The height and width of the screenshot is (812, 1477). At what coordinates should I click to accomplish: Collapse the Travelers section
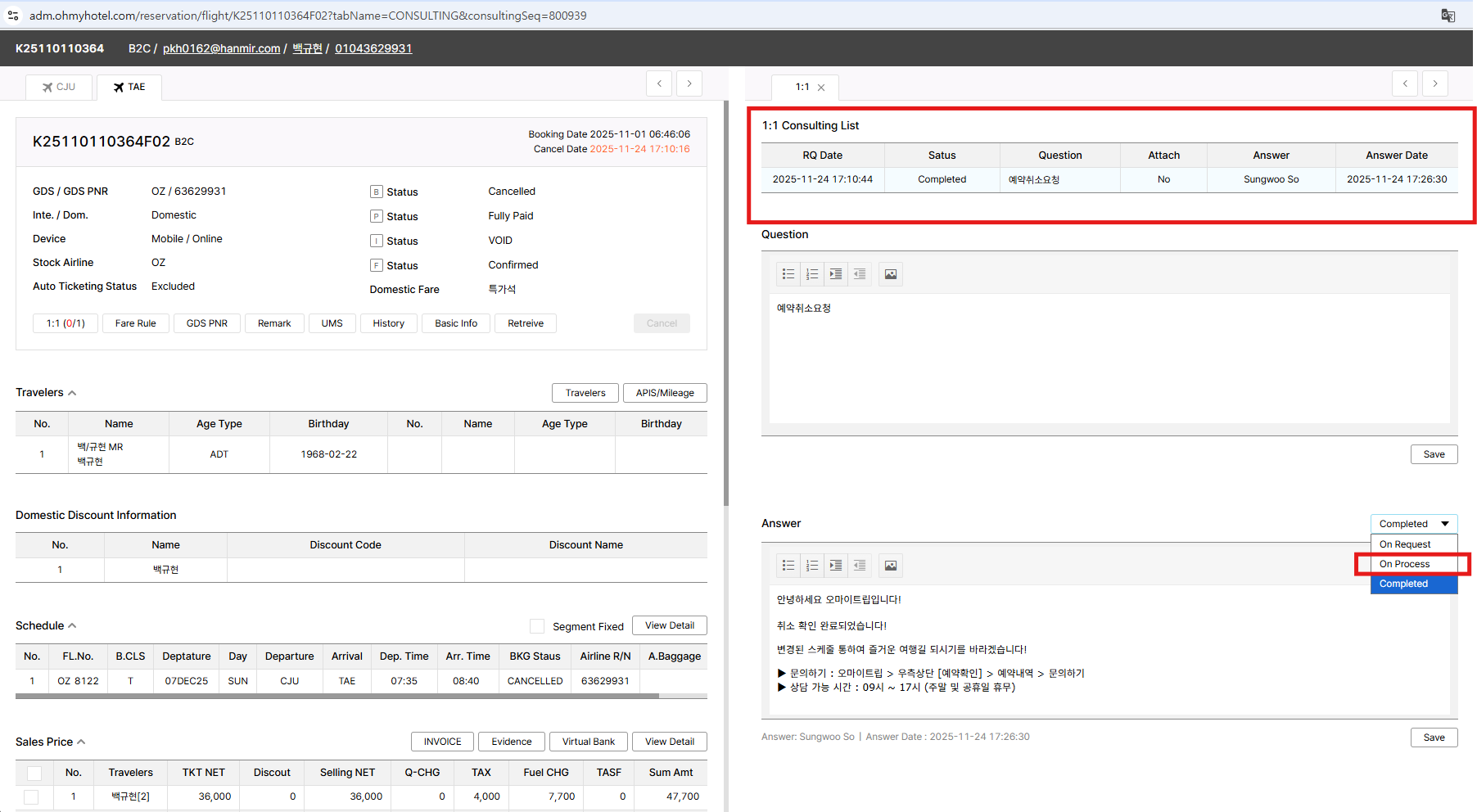coord(72,393)
